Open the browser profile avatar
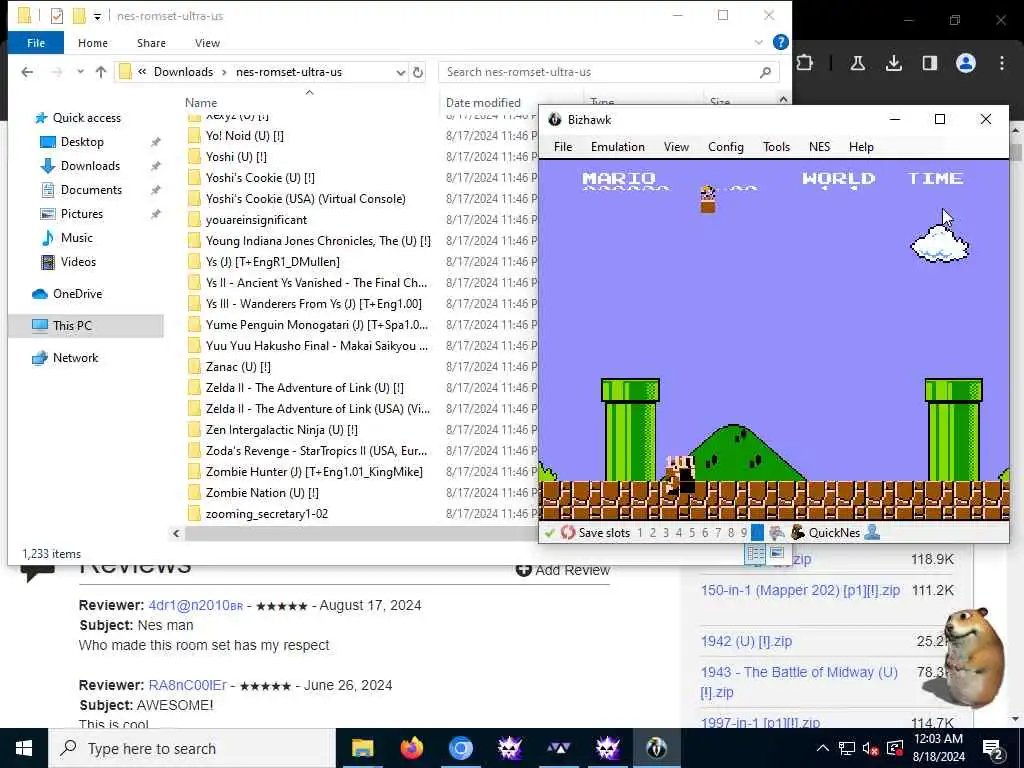Image resolution: width=1024 pixels, height=768 pixels. (965, 63)
